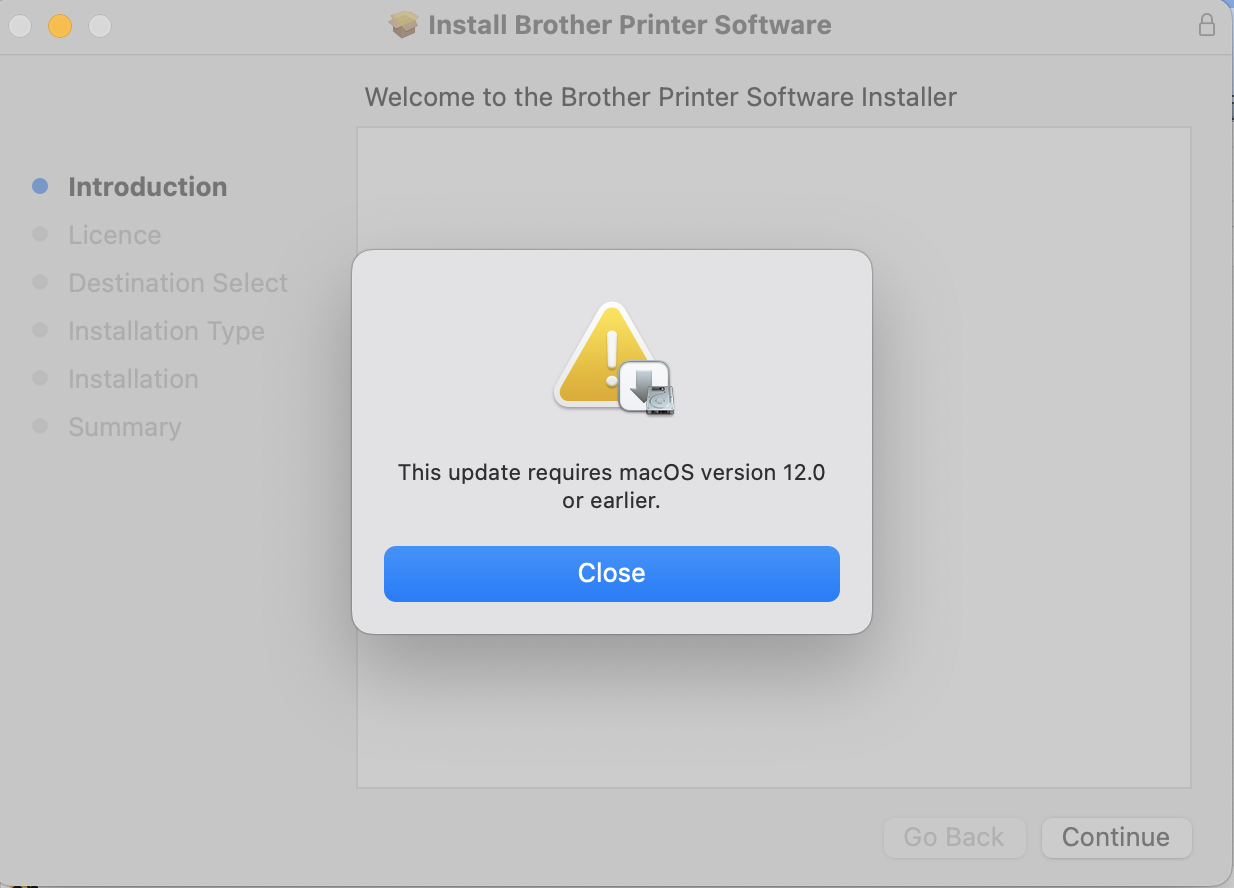This screenshot has width=1234, height=888.
Task: Click the Install Brother Printer Software window title
Action: click(x=629, y=25)
